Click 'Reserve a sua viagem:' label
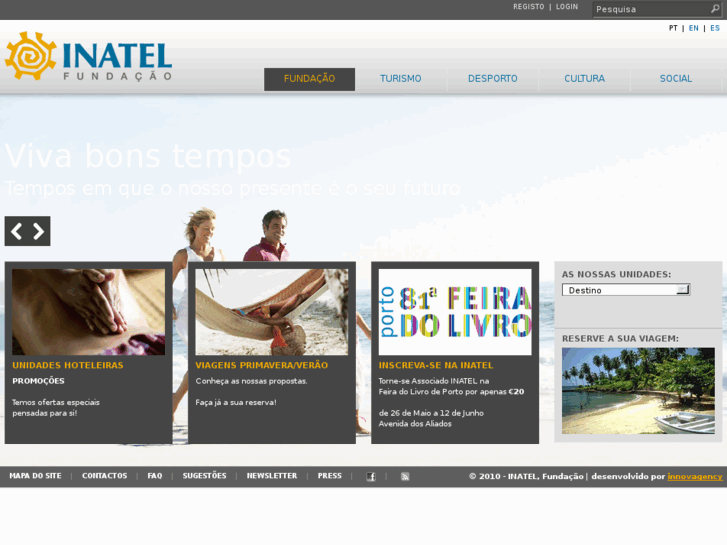This screenshot has width=727, height=545. coord(620,339)
